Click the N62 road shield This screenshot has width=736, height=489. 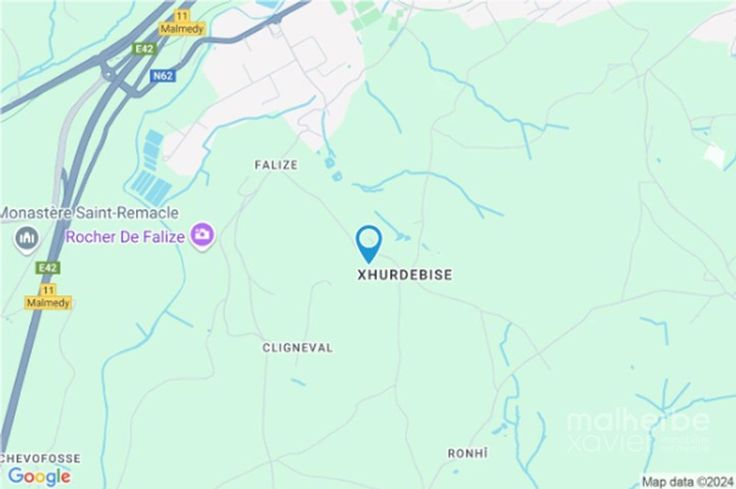coord(163,76)
